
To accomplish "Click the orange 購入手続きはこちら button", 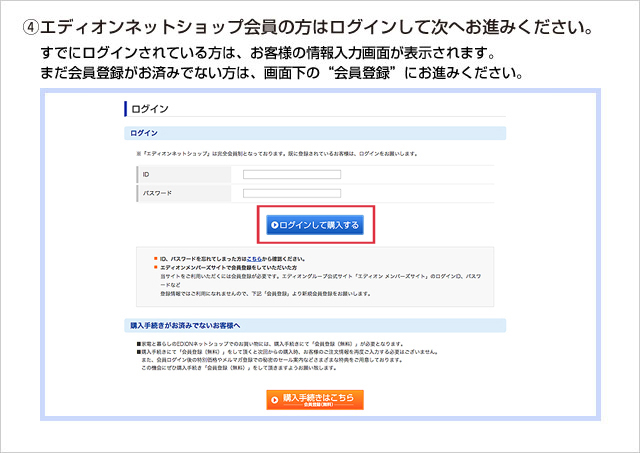I will click(x=315, y=400).
